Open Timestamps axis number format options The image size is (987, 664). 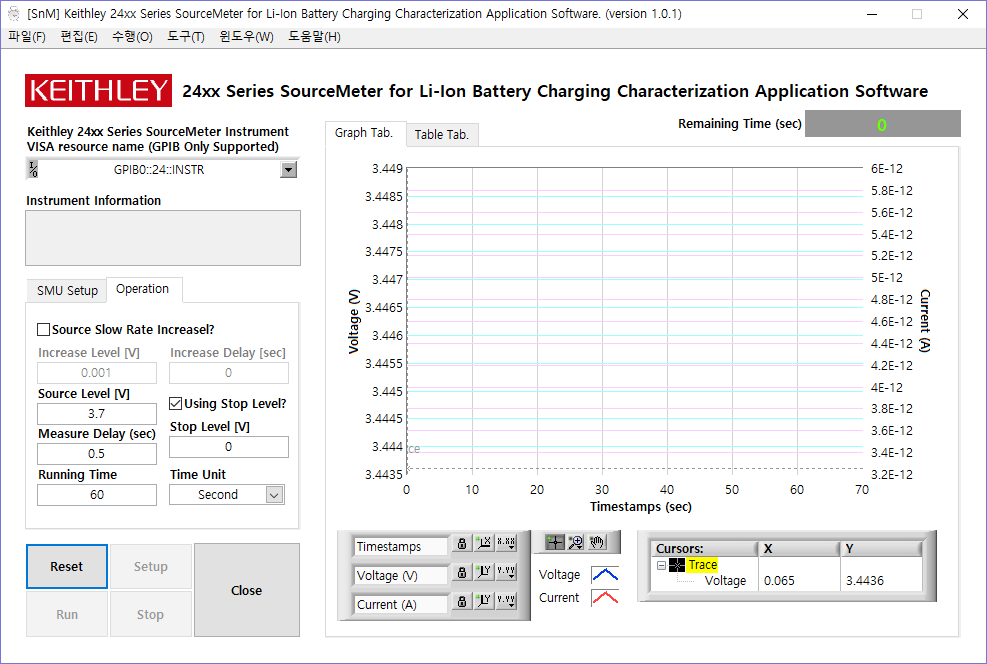point(506,543)
